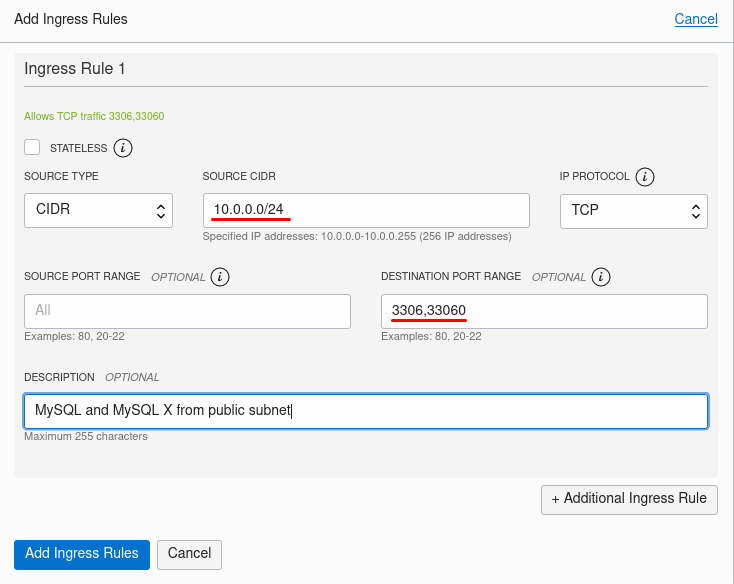The width and height of the screenshot is (734, 584).
Task: Click the Source Port Range input field
Action: point(187,311)
